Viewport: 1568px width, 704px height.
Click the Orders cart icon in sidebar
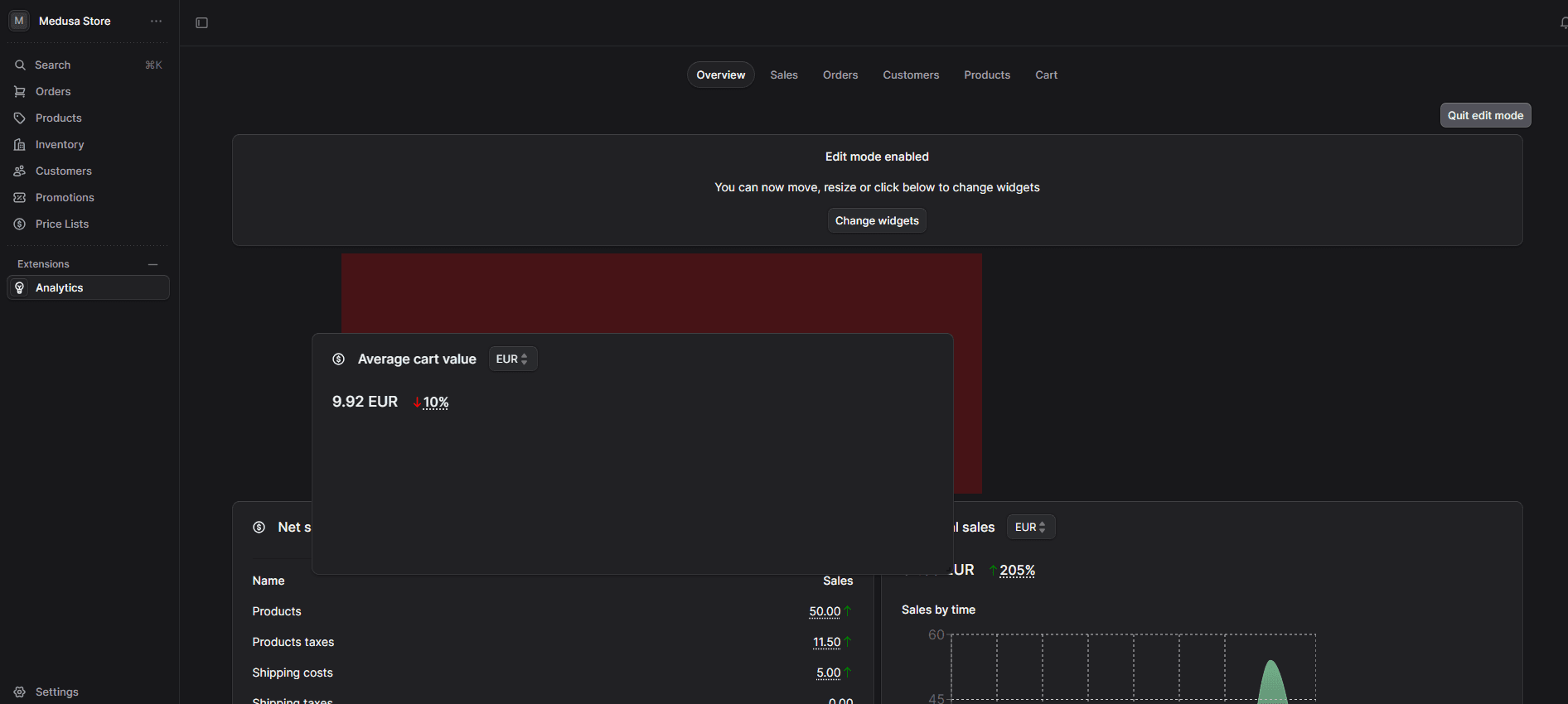click(x=20, y=92)
